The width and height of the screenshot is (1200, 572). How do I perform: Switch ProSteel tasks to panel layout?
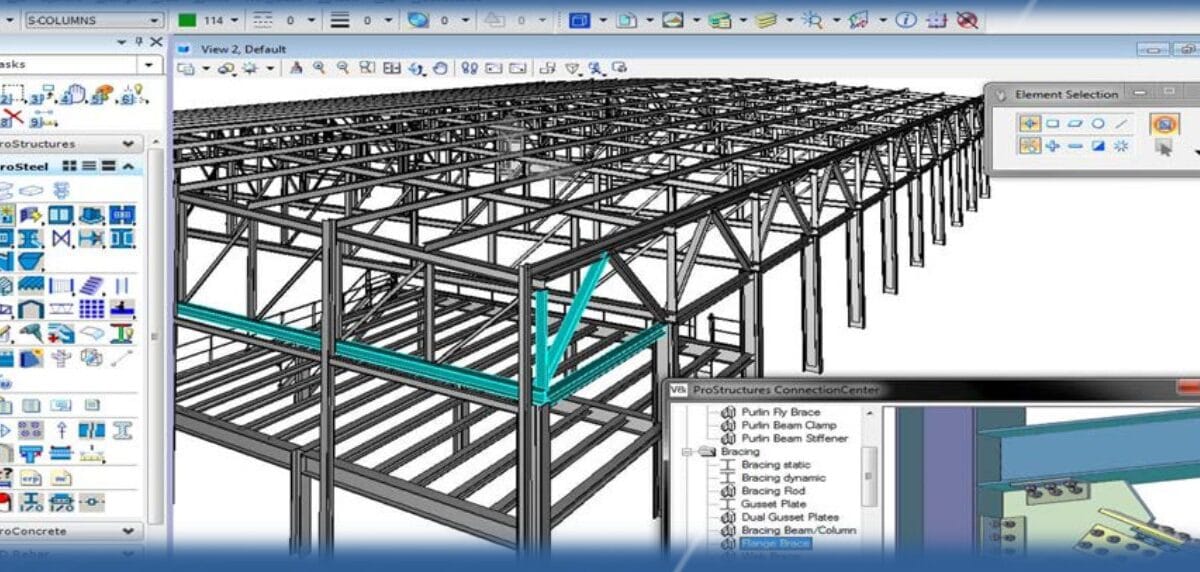(x=108, y=166)
